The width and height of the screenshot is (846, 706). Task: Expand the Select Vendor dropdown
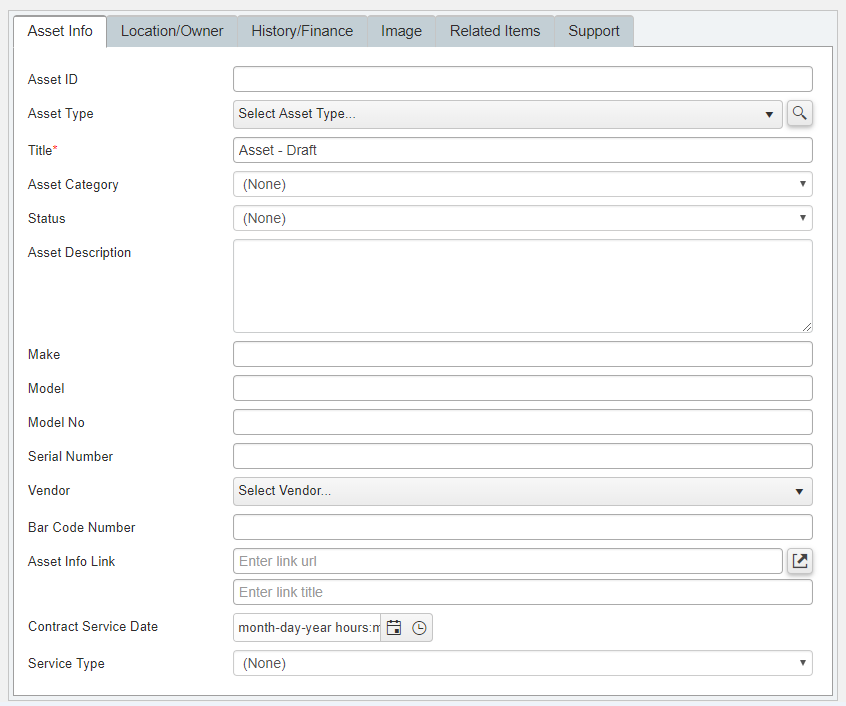523,491
